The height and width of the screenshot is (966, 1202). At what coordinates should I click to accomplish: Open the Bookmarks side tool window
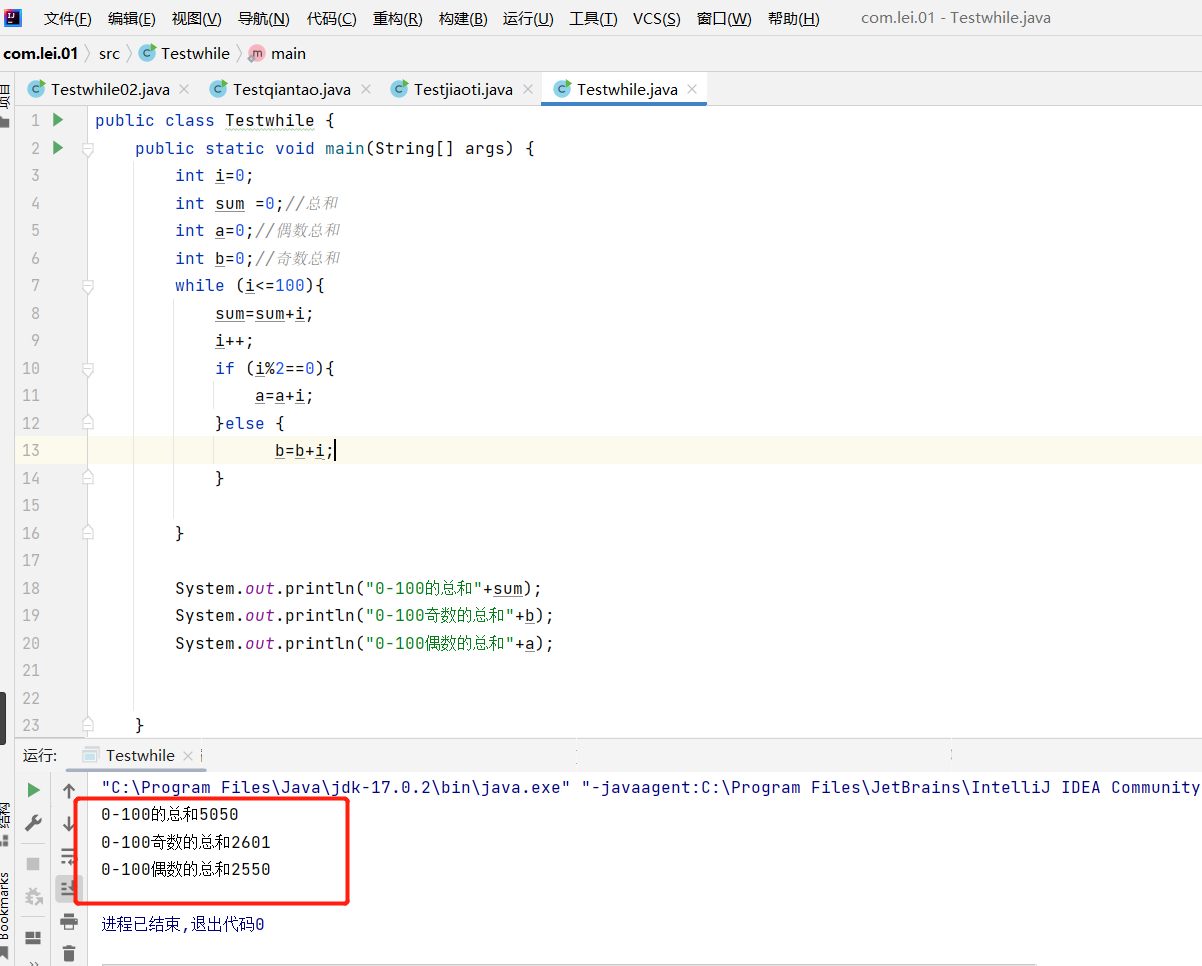[6, 906]
